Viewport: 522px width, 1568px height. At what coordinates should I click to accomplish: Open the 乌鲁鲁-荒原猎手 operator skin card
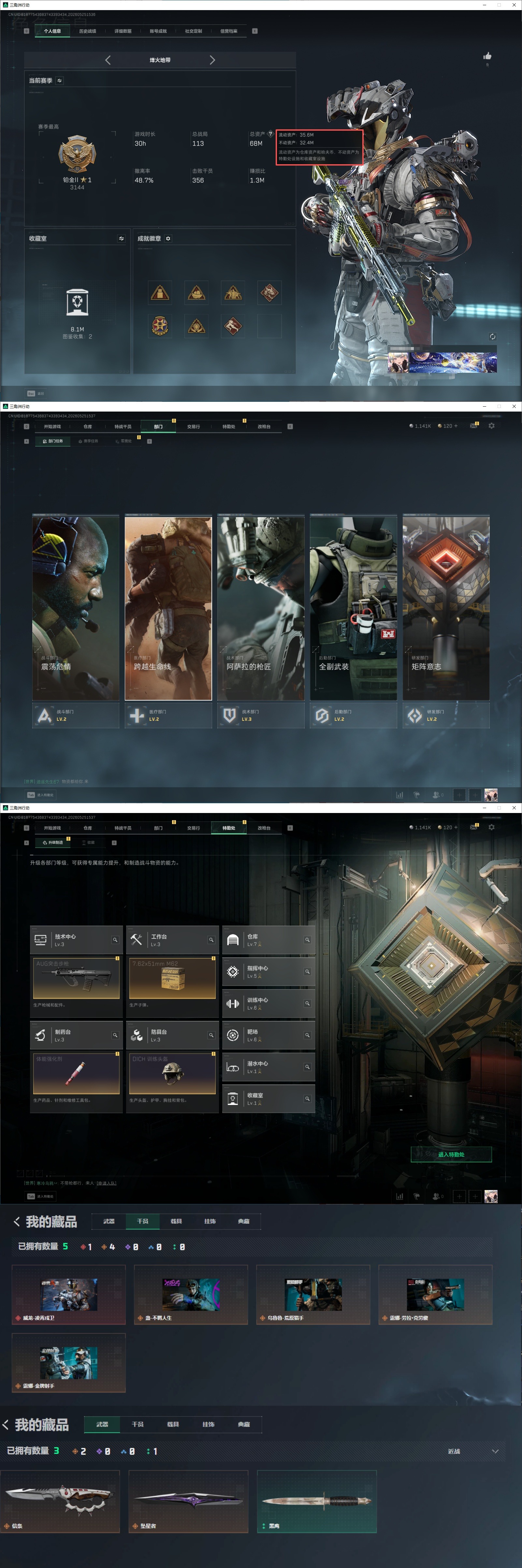click(x=313, y=1294)
